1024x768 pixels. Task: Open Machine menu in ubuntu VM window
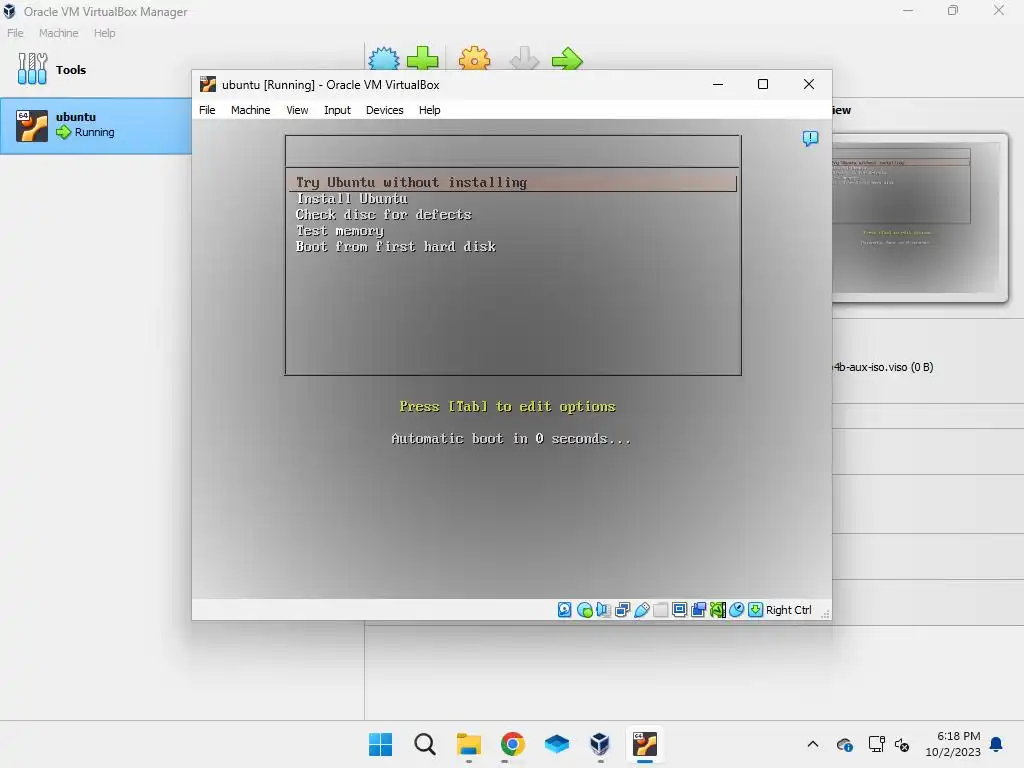[x=250, y=110]
